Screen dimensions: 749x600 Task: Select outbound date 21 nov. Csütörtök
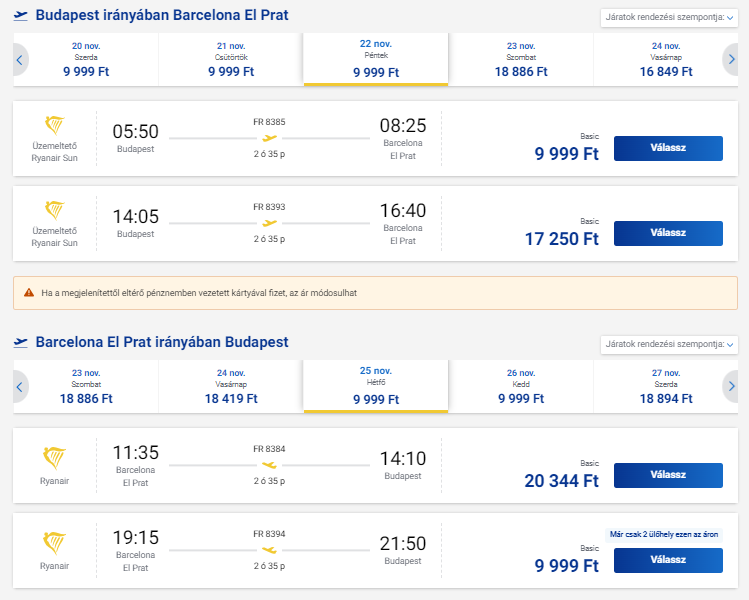(231, 60)
